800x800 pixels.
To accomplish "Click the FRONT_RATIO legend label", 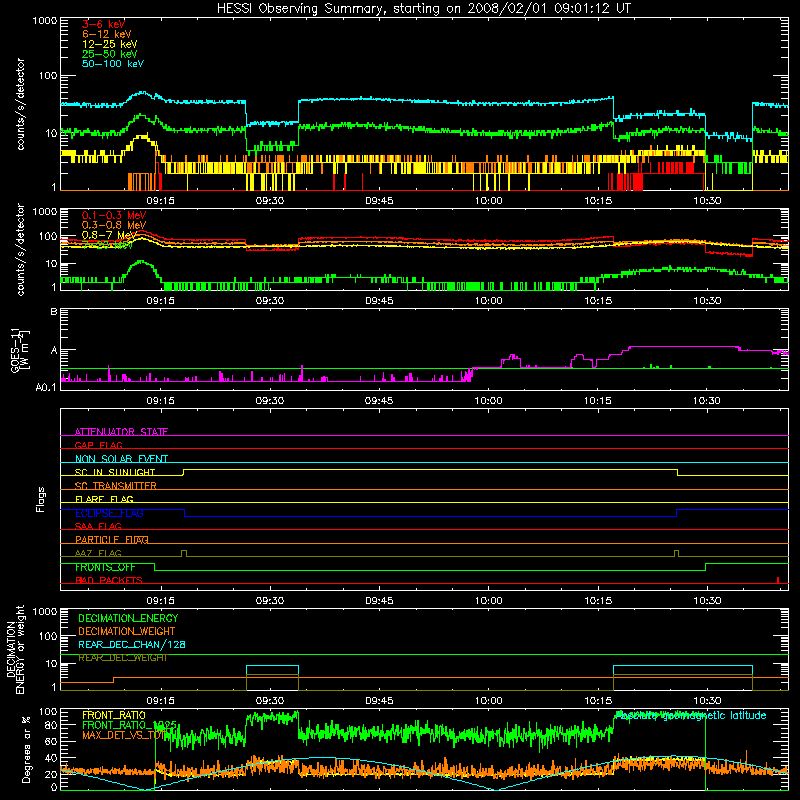I will click(114, 715).
